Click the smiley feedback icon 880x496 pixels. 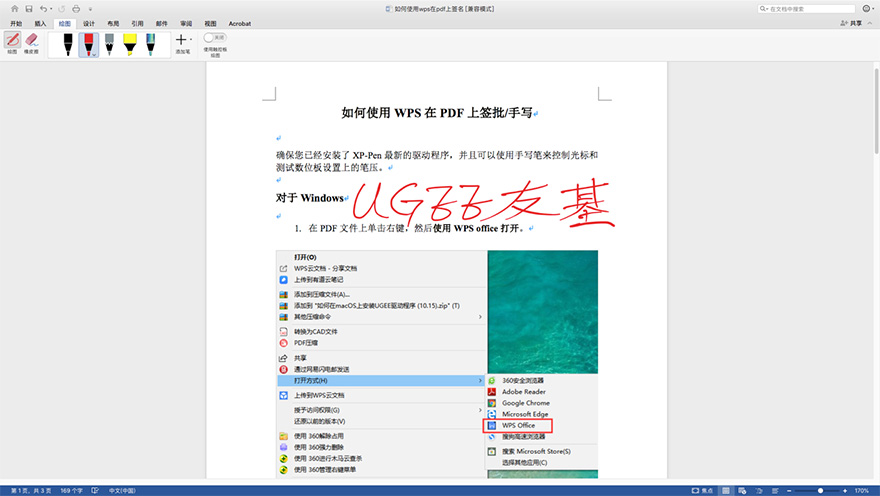(x=867, y=8)
